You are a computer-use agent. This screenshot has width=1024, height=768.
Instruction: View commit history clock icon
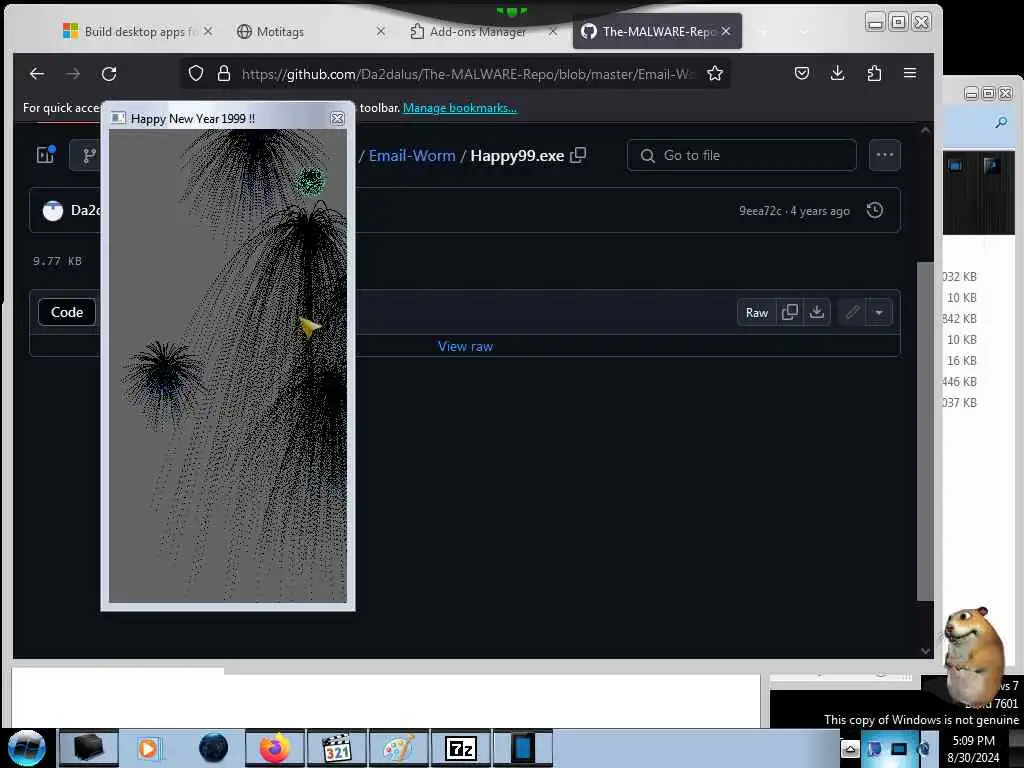(874, 210)
